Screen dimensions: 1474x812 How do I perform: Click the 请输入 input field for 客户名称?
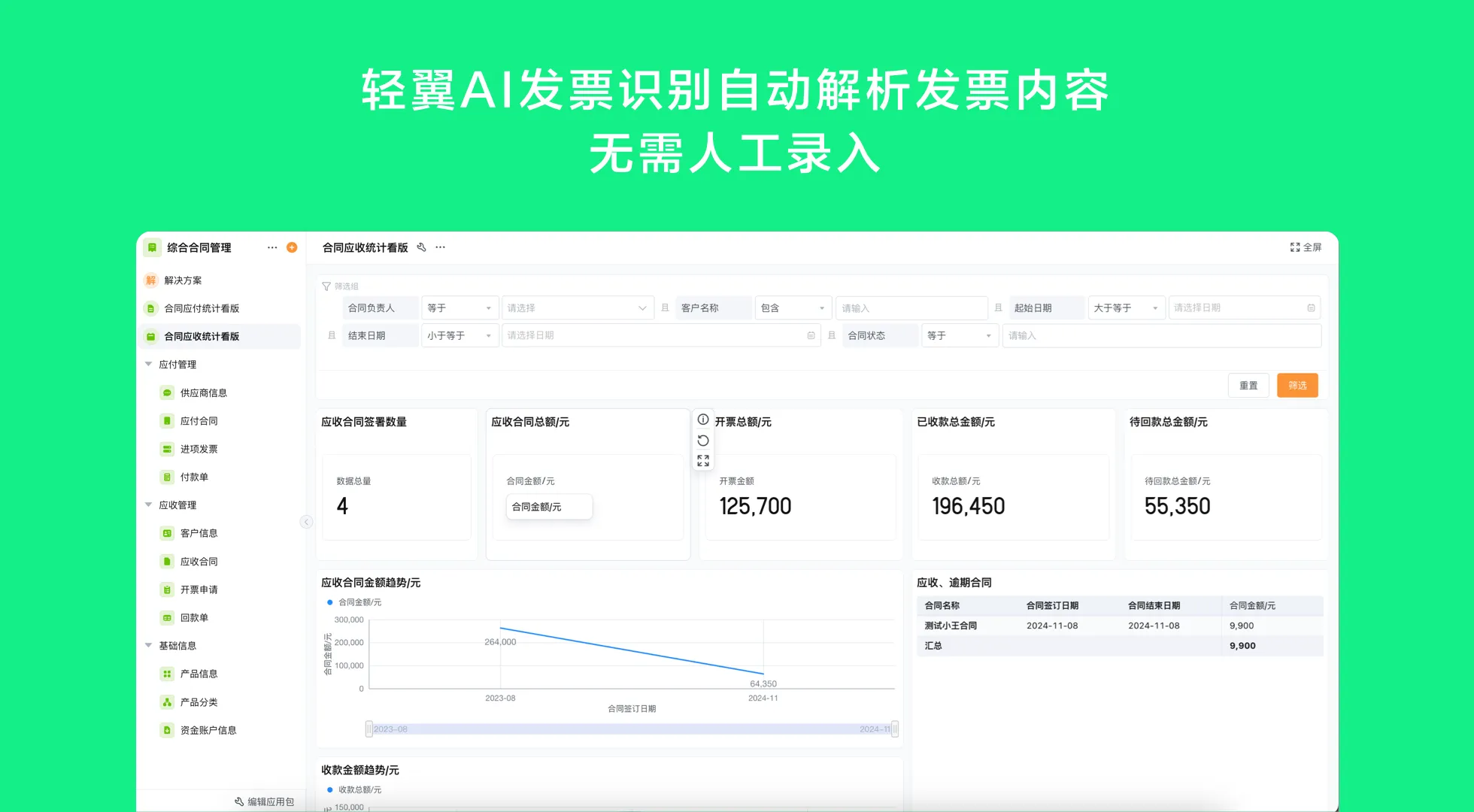point(911,308)
